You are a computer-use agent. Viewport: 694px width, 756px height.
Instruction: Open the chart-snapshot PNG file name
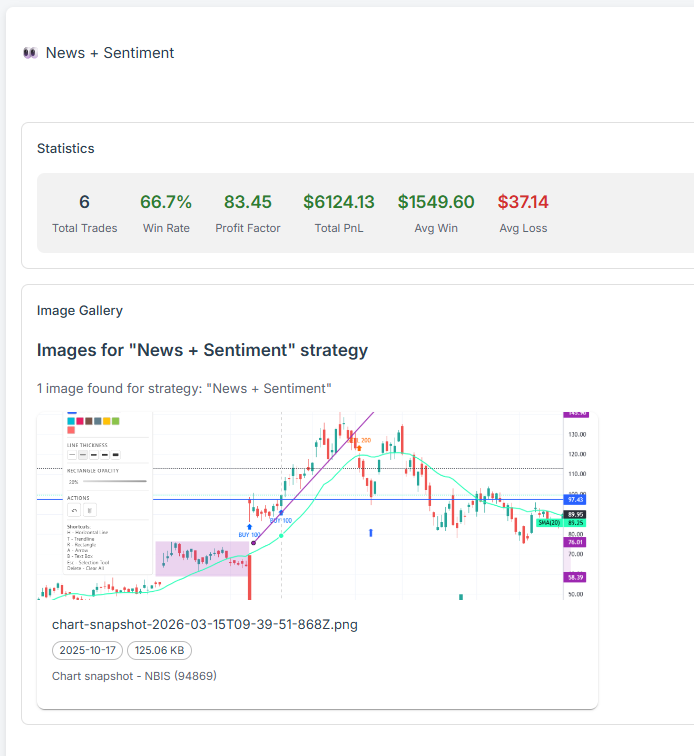(x=204, y=625)
